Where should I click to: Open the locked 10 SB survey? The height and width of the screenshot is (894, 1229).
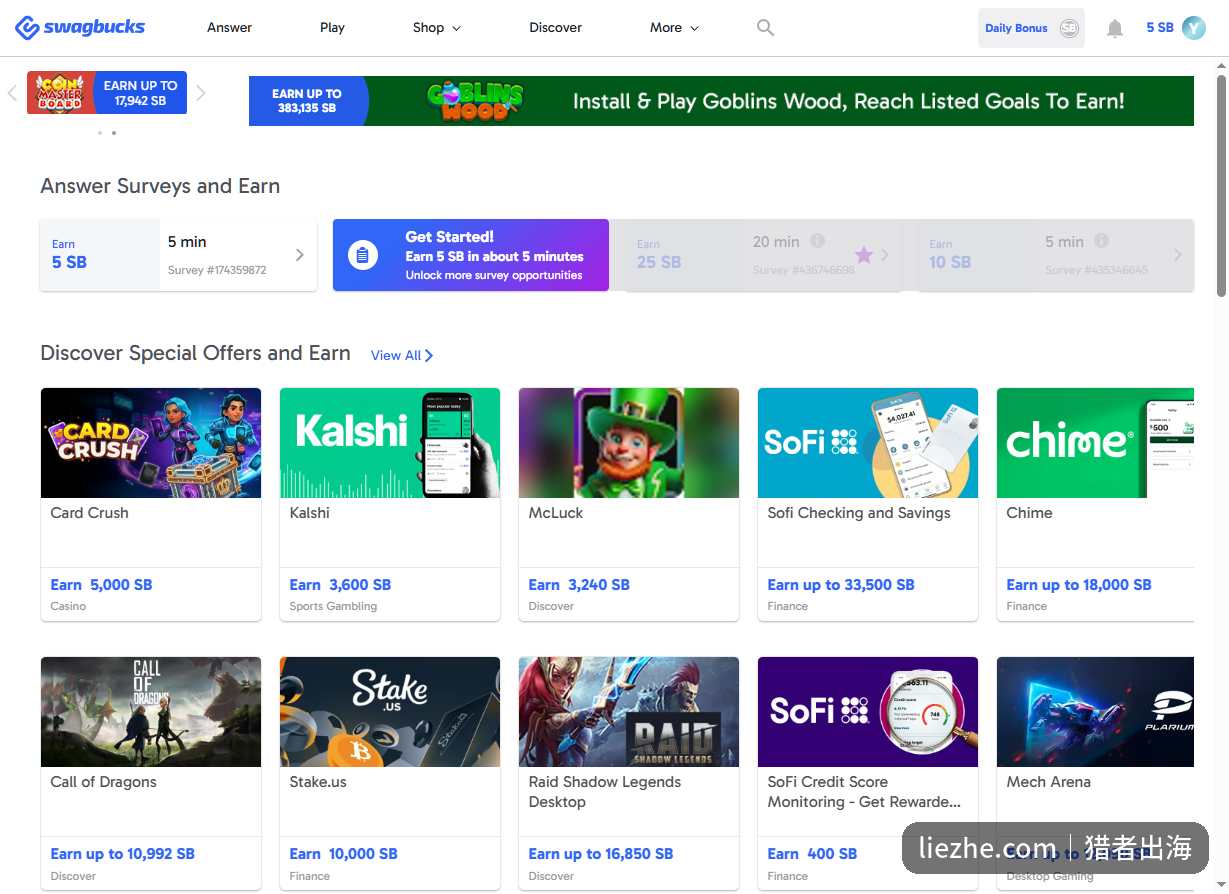pos(1055,255)
